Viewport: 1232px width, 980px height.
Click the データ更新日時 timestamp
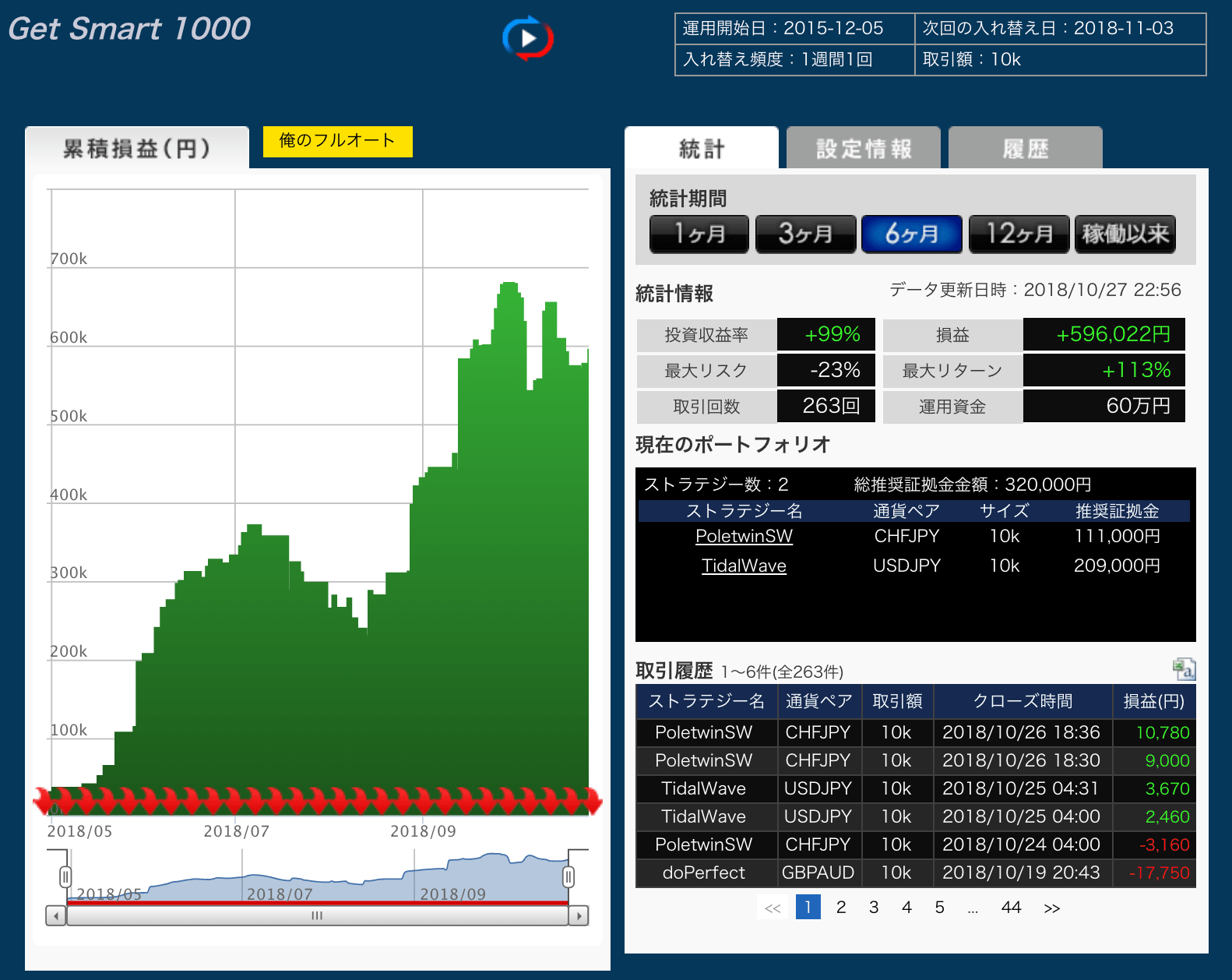coord(1035,290)
